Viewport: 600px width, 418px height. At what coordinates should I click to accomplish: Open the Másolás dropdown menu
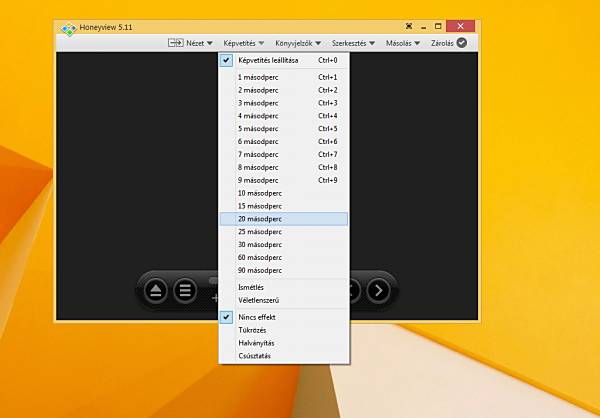coord(403,43)
